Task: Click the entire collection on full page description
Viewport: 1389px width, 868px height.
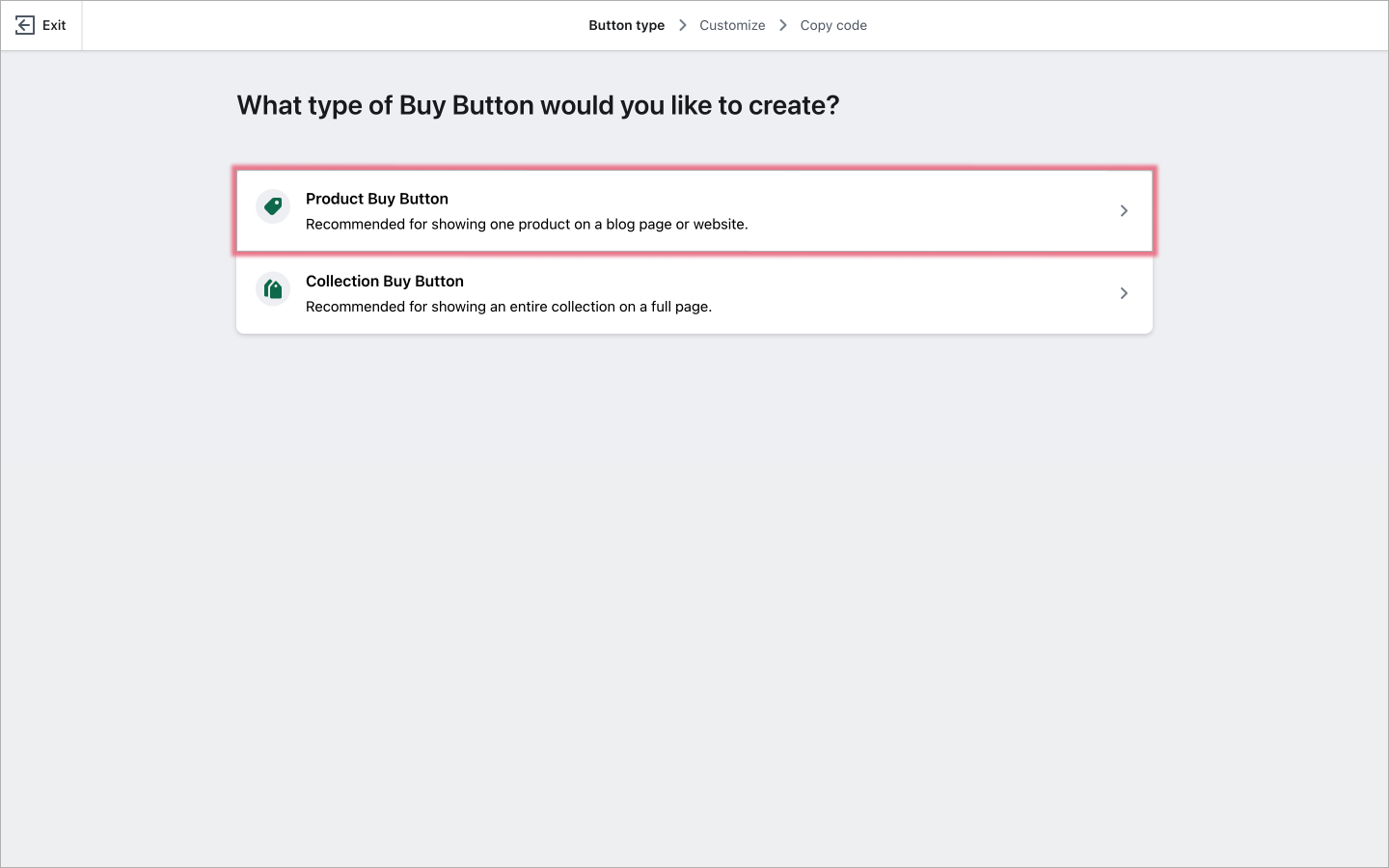Action: click(508, 307)
